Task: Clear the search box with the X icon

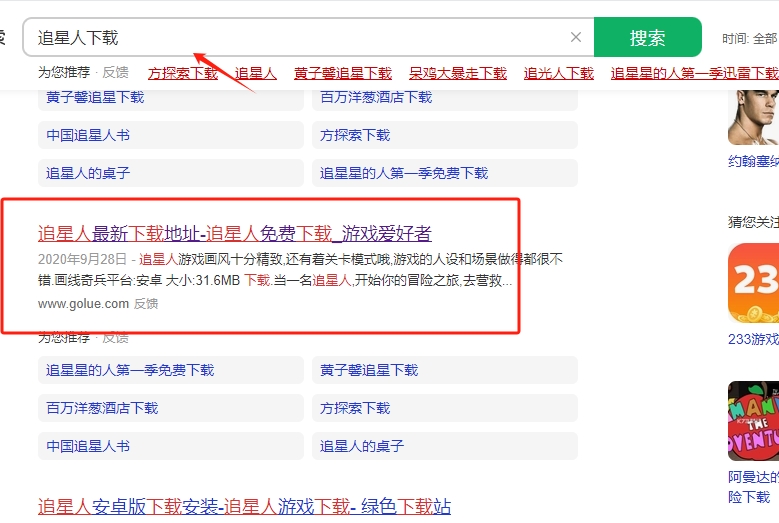Action: click(x=576, y=38)
